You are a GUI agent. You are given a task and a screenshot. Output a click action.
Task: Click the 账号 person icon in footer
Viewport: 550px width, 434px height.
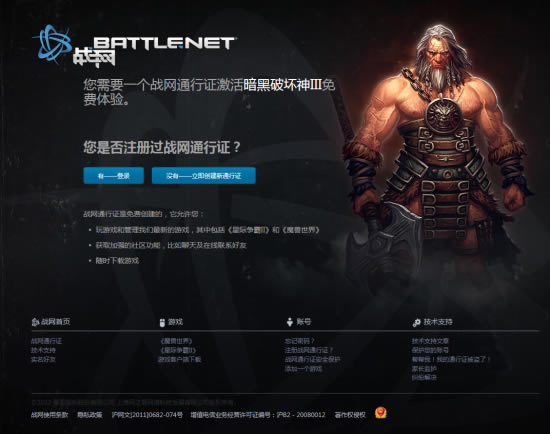pyautogui.click(x=290, y=322)
